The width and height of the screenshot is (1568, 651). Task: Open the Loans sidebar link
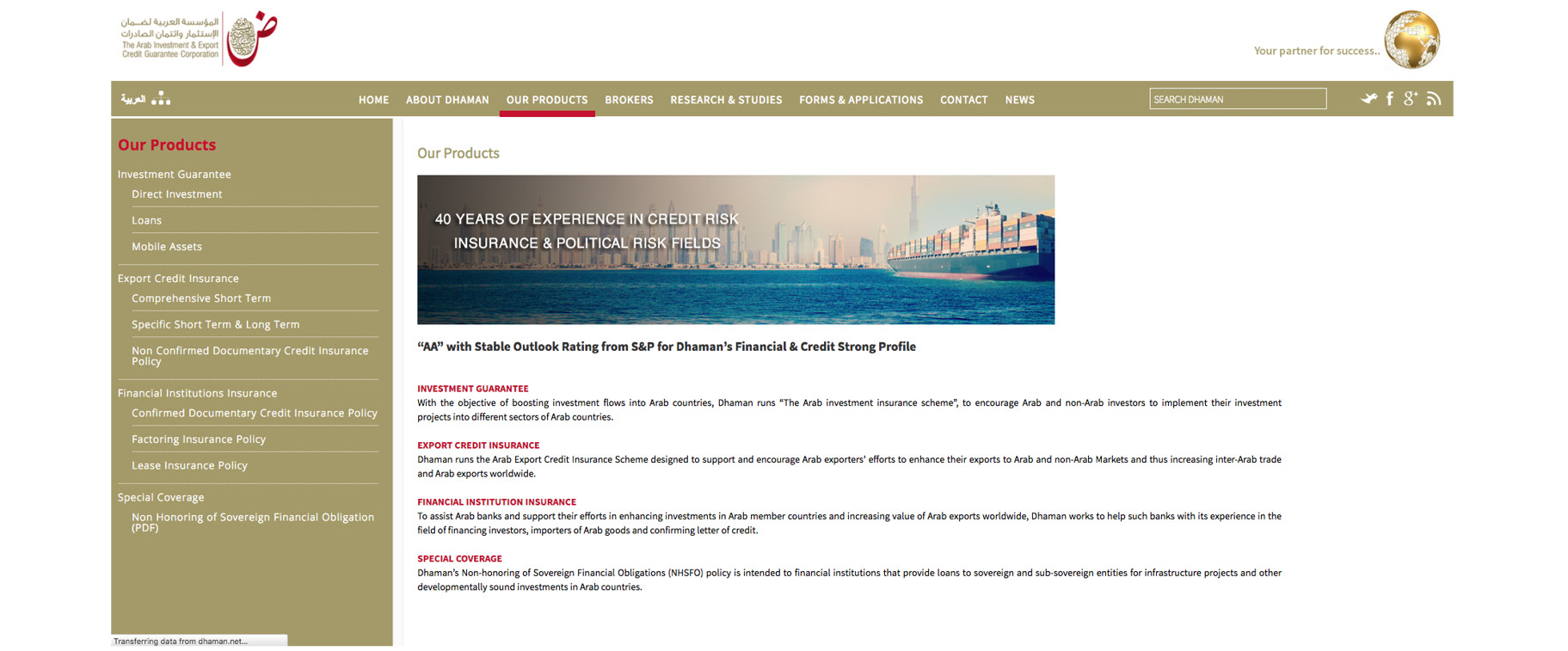(146, 220)
